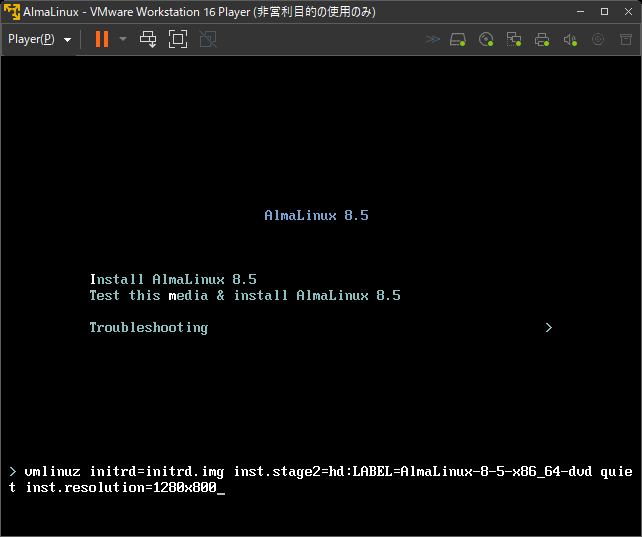
Task: Pause the virtual machine with the orange button
Action: [102, 39]
